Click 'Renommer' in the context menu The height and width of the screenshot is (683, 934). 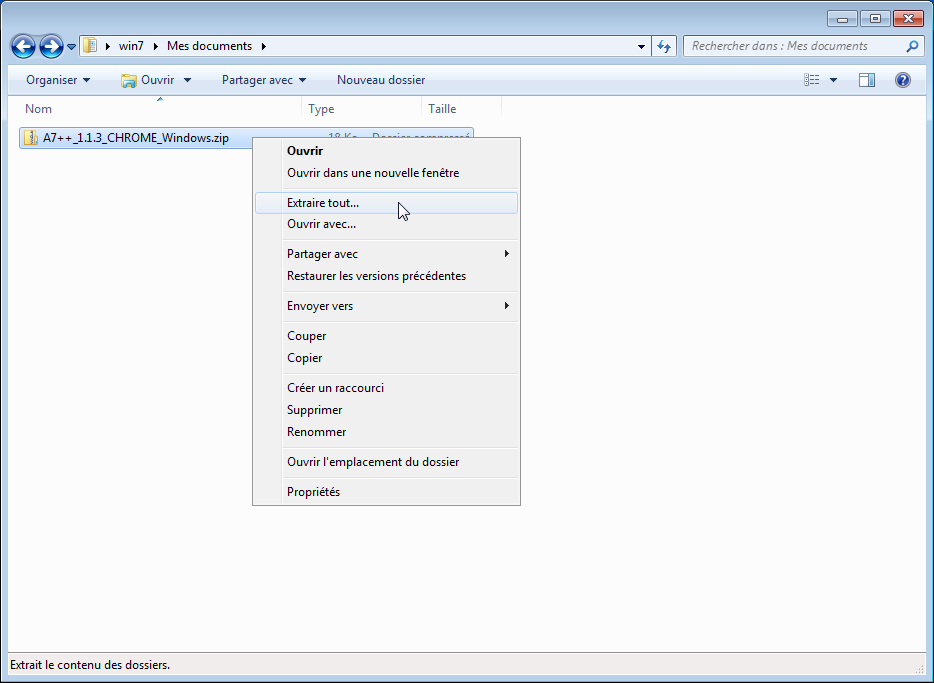point(316,432)
